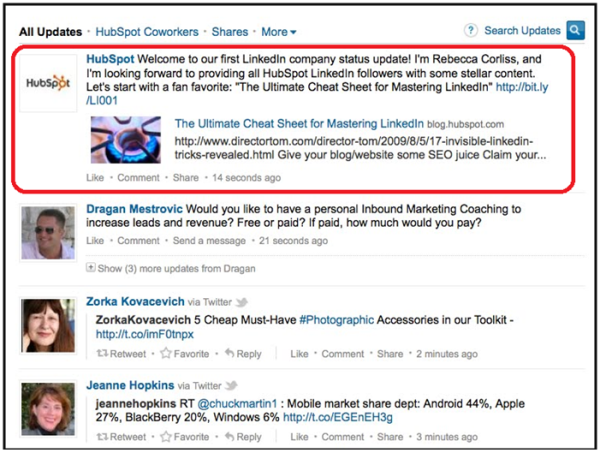This screenshot has width=600, height=453.
Task: Open Jeanne Hopkins' profile name link
Action: tap(131, 384)
